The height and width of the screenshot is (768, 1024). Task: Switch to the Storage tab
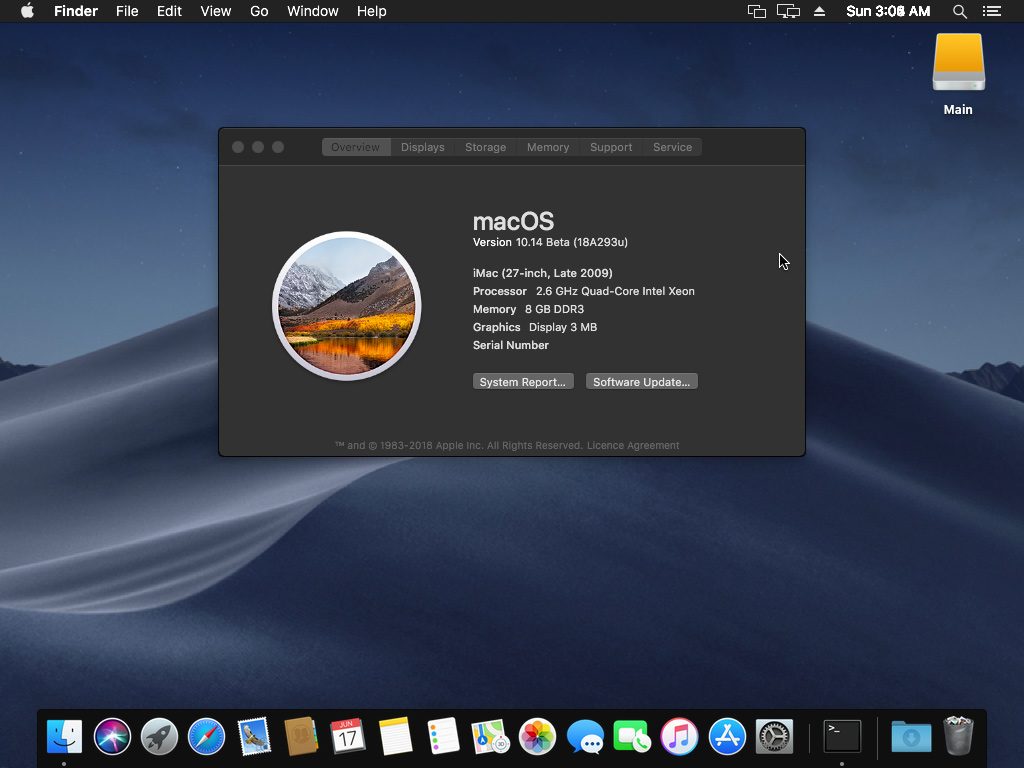point(485,147)
